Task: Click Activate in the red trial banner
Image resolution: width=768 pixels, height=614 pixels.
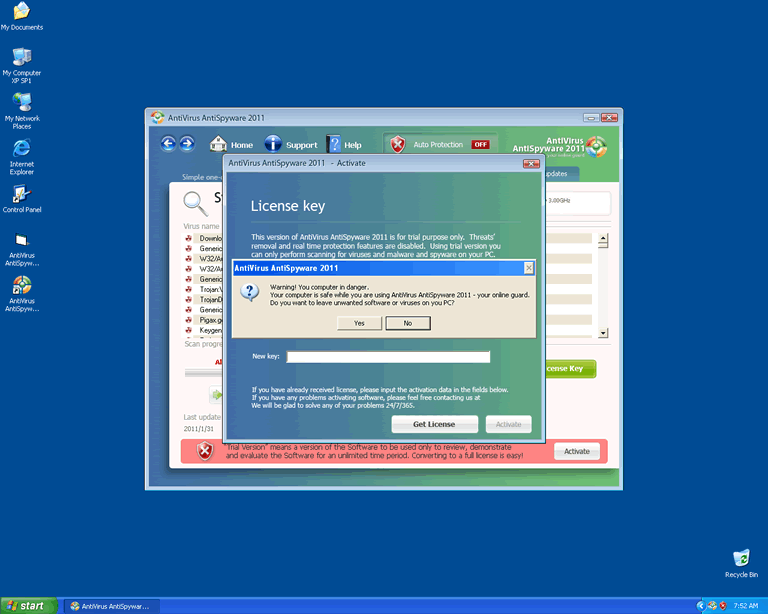Action: (x=576, y=451)
